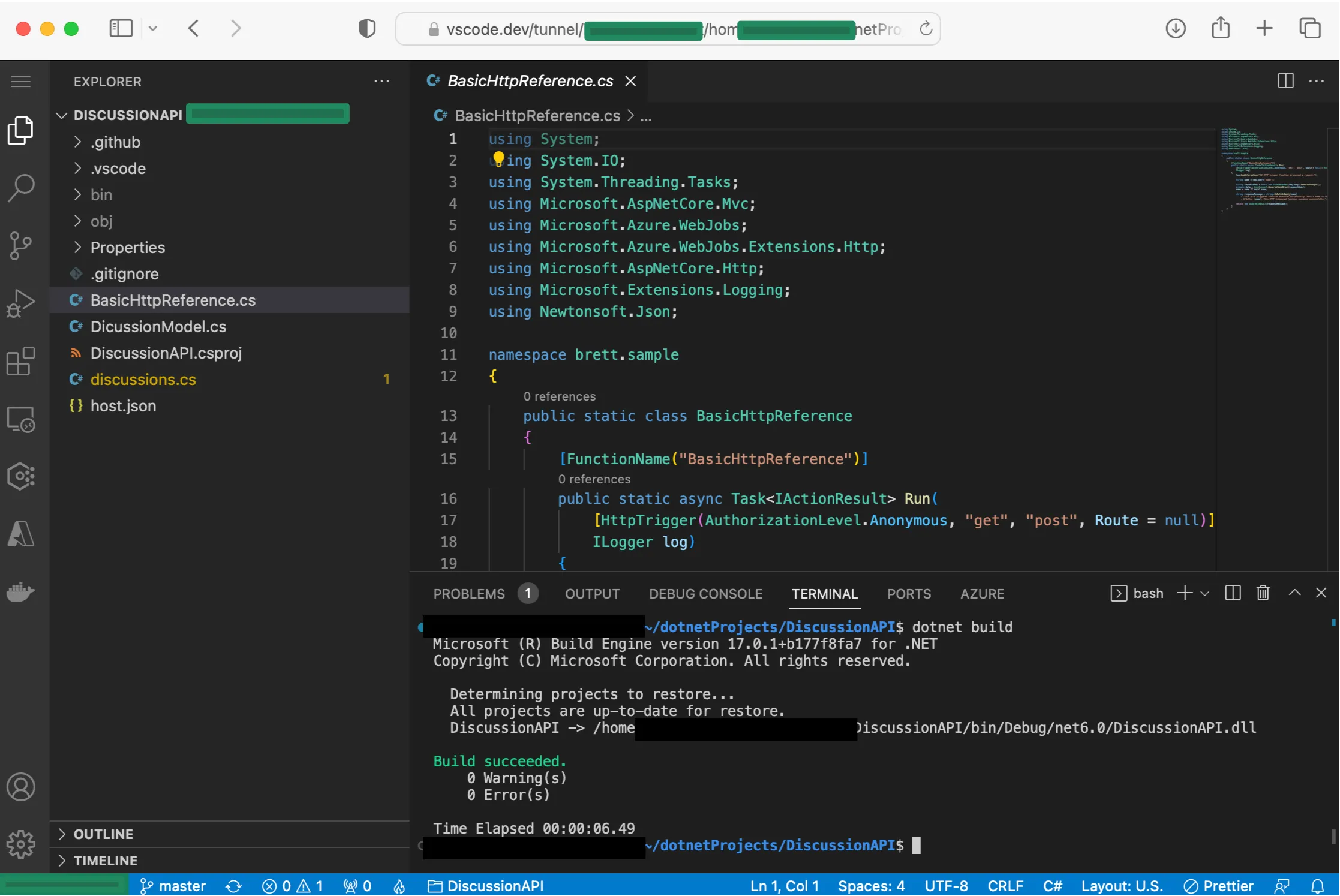Toggle the browser sidebar
The height and width of the screenshot is (896, 1340).
pyautogui.click(x=120, y=28)
